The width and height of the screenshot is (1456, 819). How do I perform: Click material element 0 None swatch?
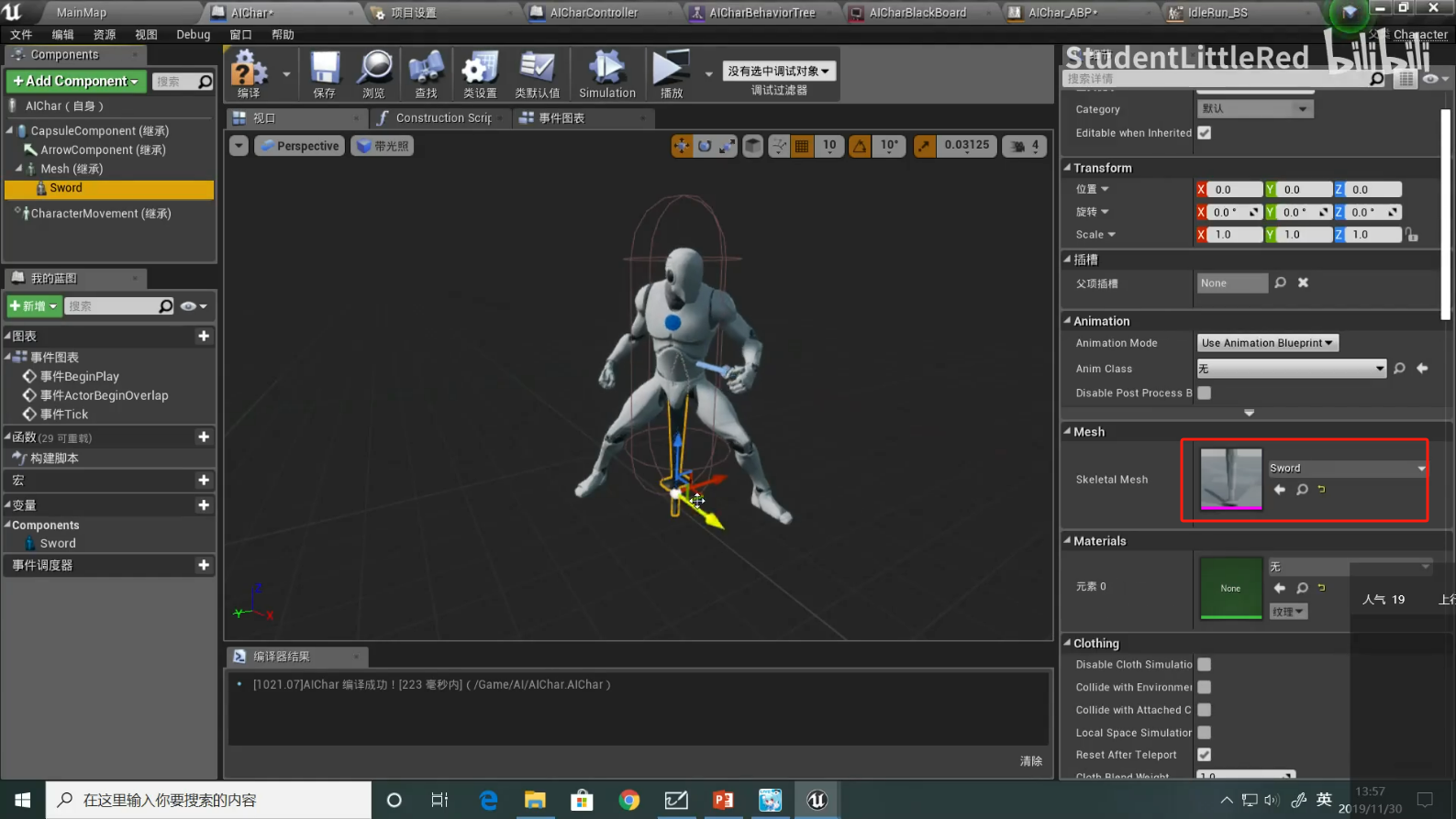[x=1231, y=589]
